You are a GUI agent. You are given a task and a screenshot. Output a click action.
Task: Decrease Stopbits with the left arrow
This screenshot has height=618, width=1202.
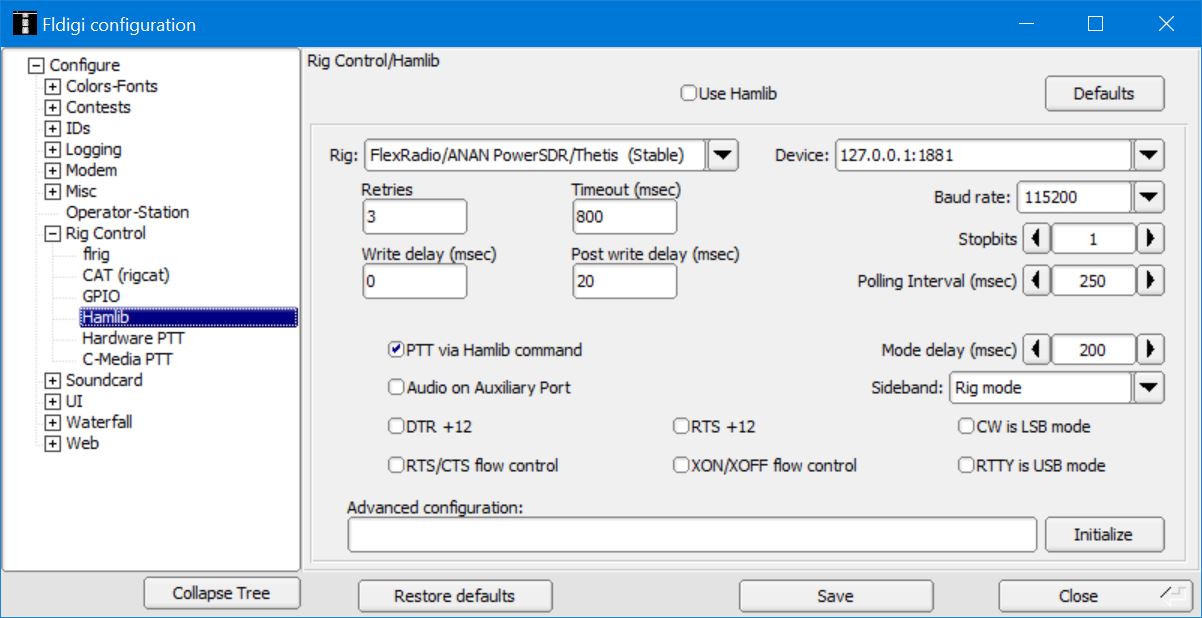(x=1036, y=239)
